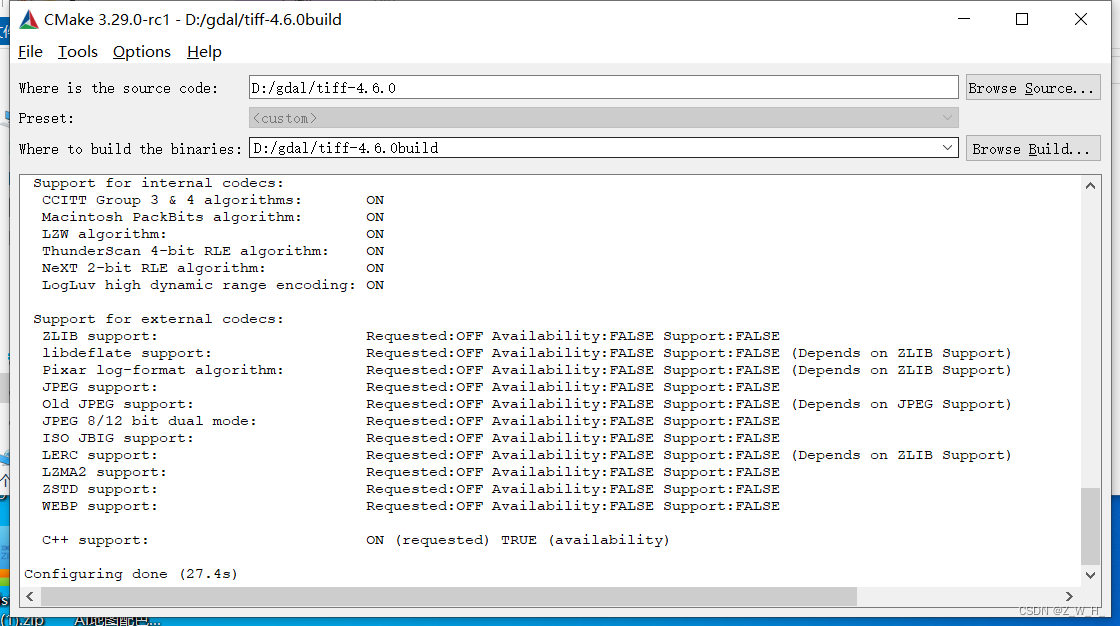Screen dimensions: 1120x626
Task: Click the Browse Build button
Action: pos(1032,149)
